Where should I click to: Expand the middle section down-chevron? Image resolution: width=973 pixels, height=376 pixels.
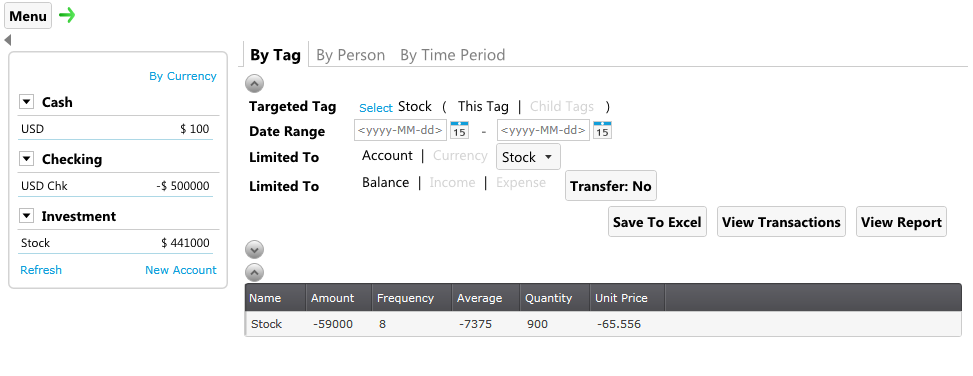[254, 249]
